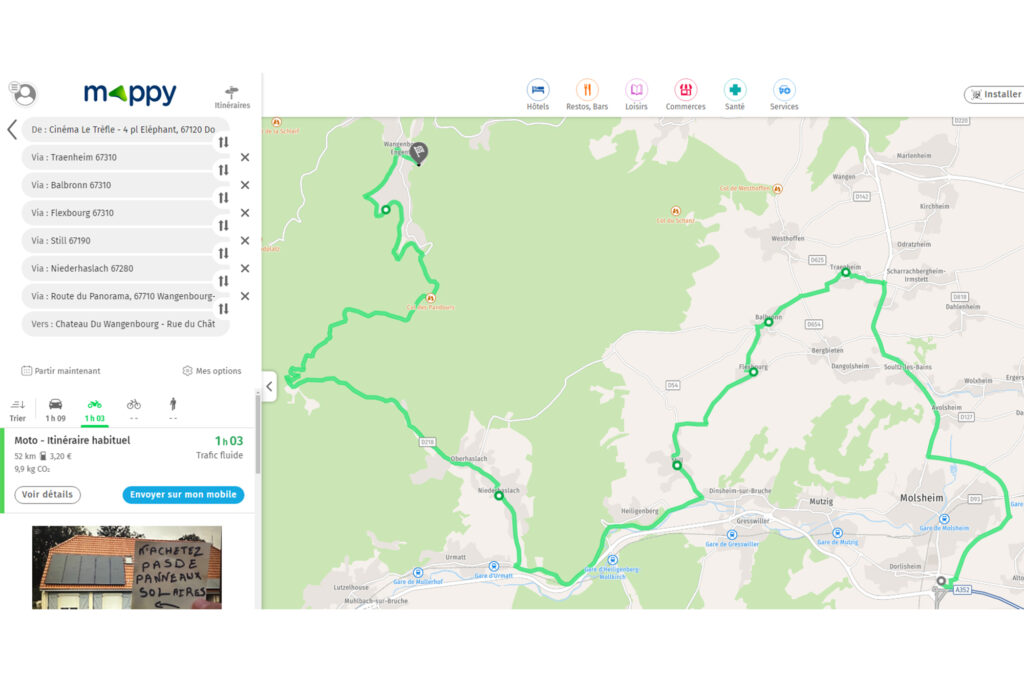1024x682 pixels.
Task: Open the Hôtels category icon
Action: point(537,90)
